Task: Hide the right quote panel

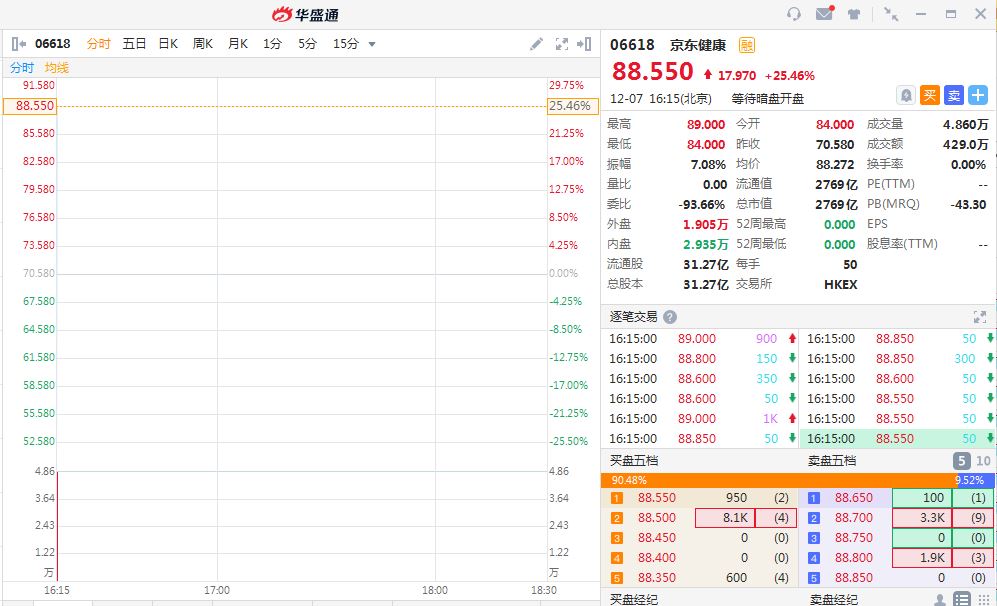Action: (585, 44)
